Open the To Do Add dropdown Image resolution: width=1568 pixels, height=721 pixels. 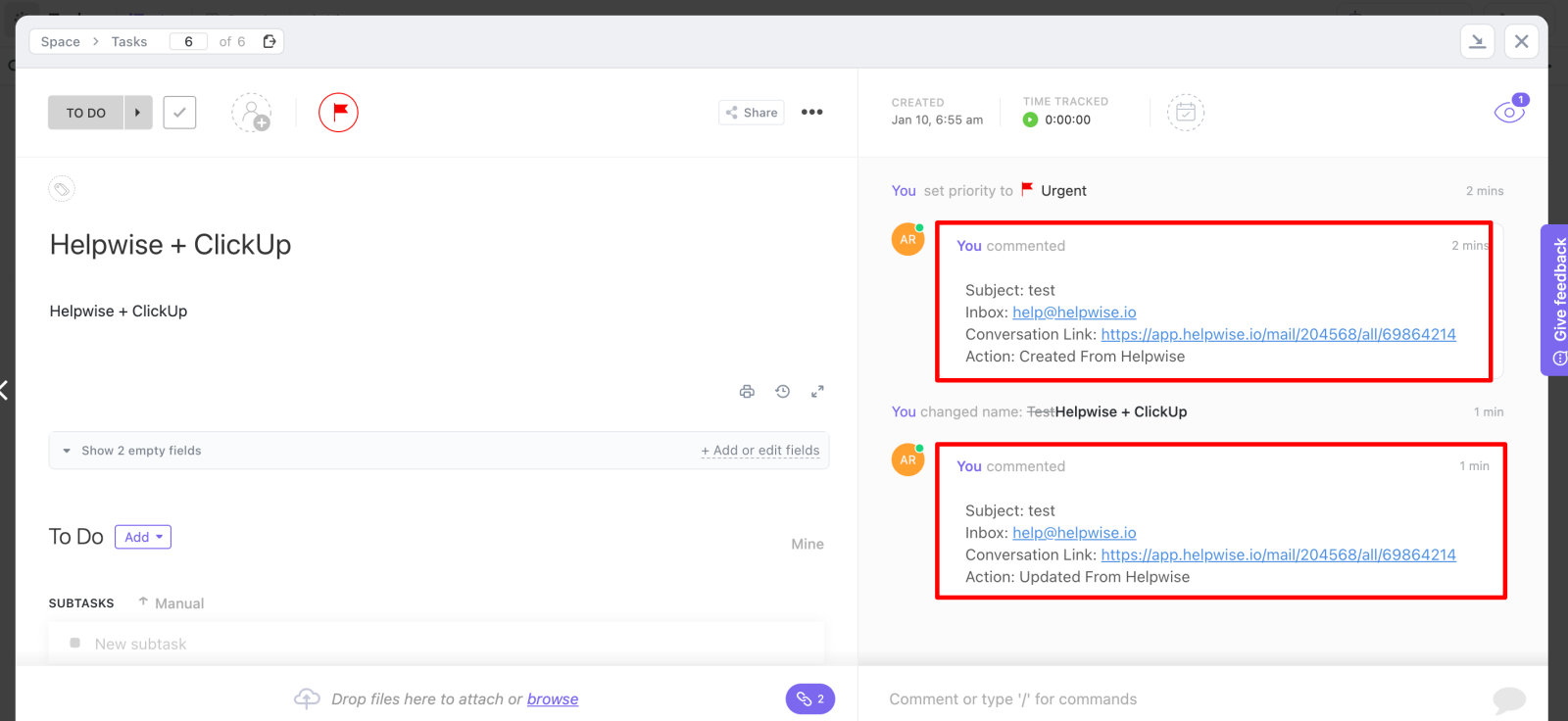click(x=143, y=537)
